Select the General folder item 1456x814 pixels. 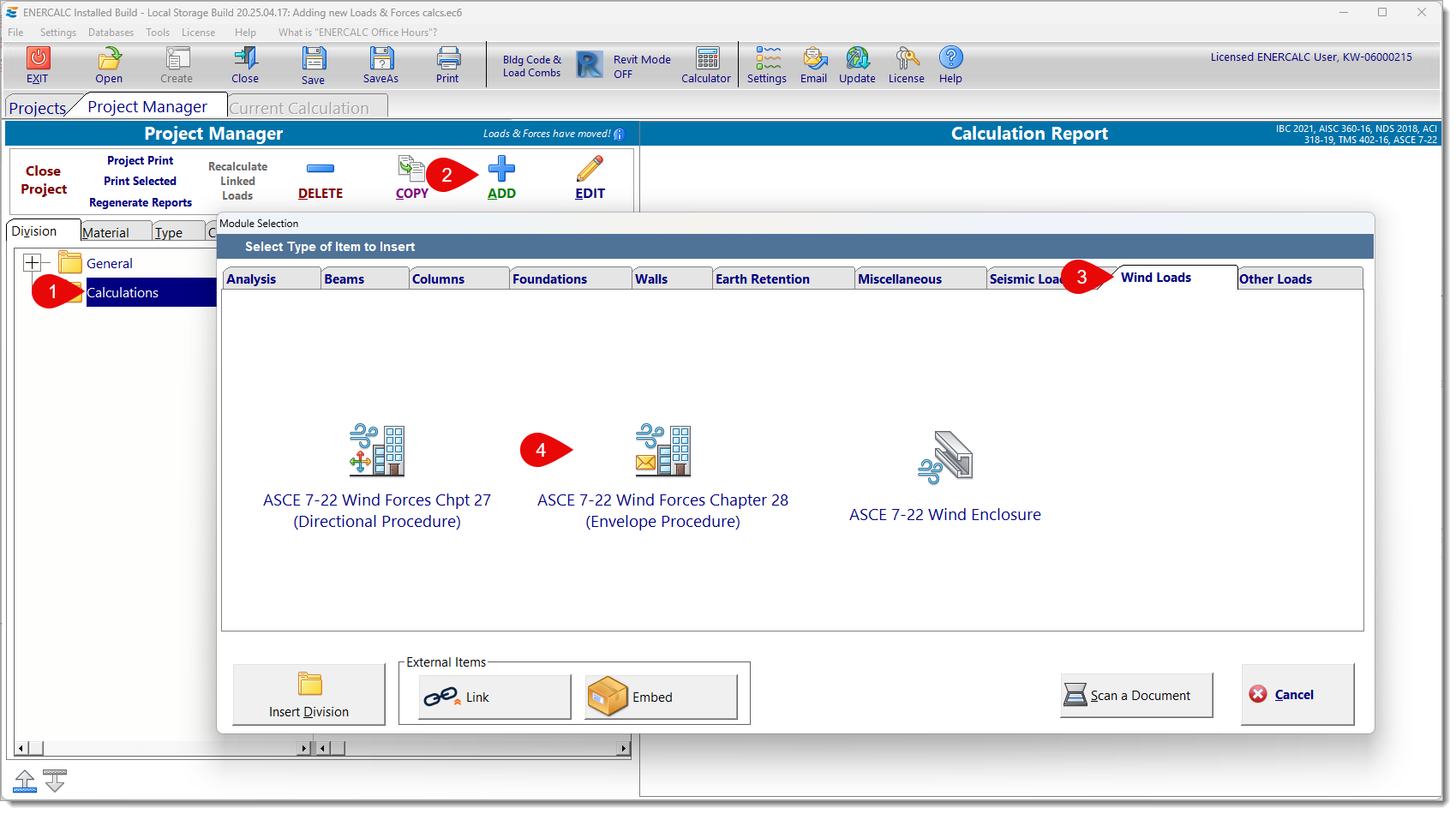pos(110,264)
